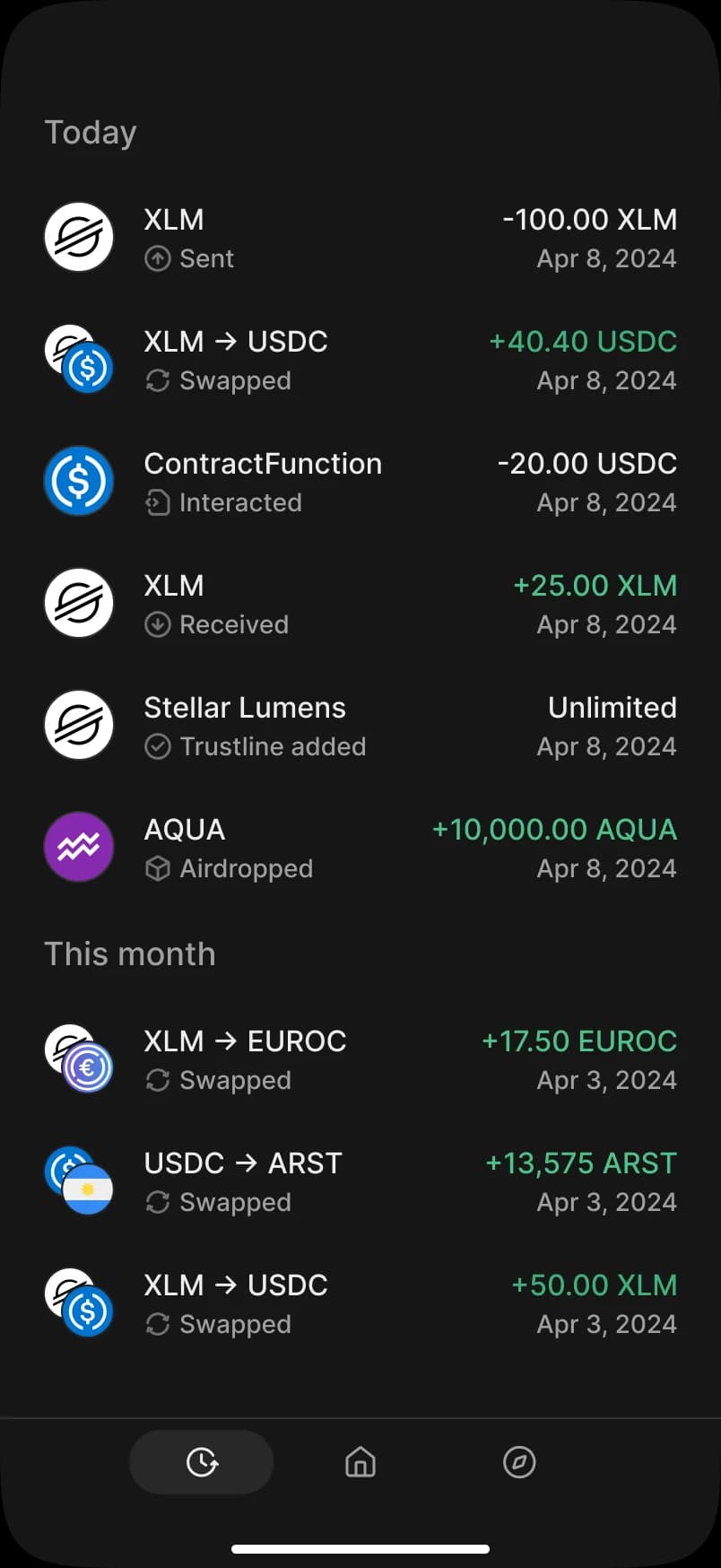Tap the purple AQUA token icon
This screenshot has height=1568, width=721.
click(79, 848)
